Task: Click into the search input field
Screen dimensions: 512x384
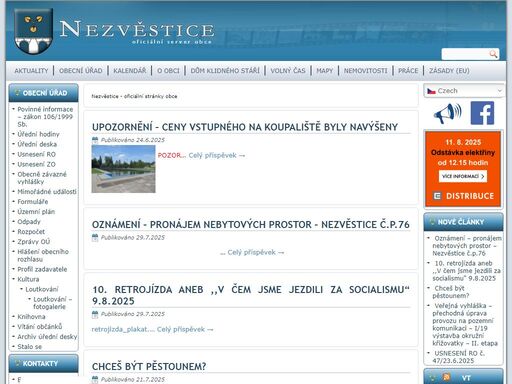Action: (x=465, y=54)
